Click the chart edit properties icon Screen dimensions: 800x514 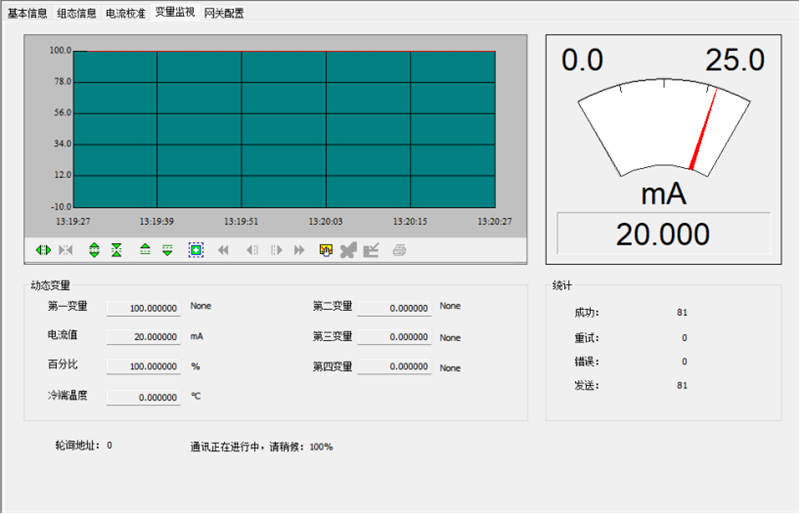pyautogui.click(x=371, y=250)
